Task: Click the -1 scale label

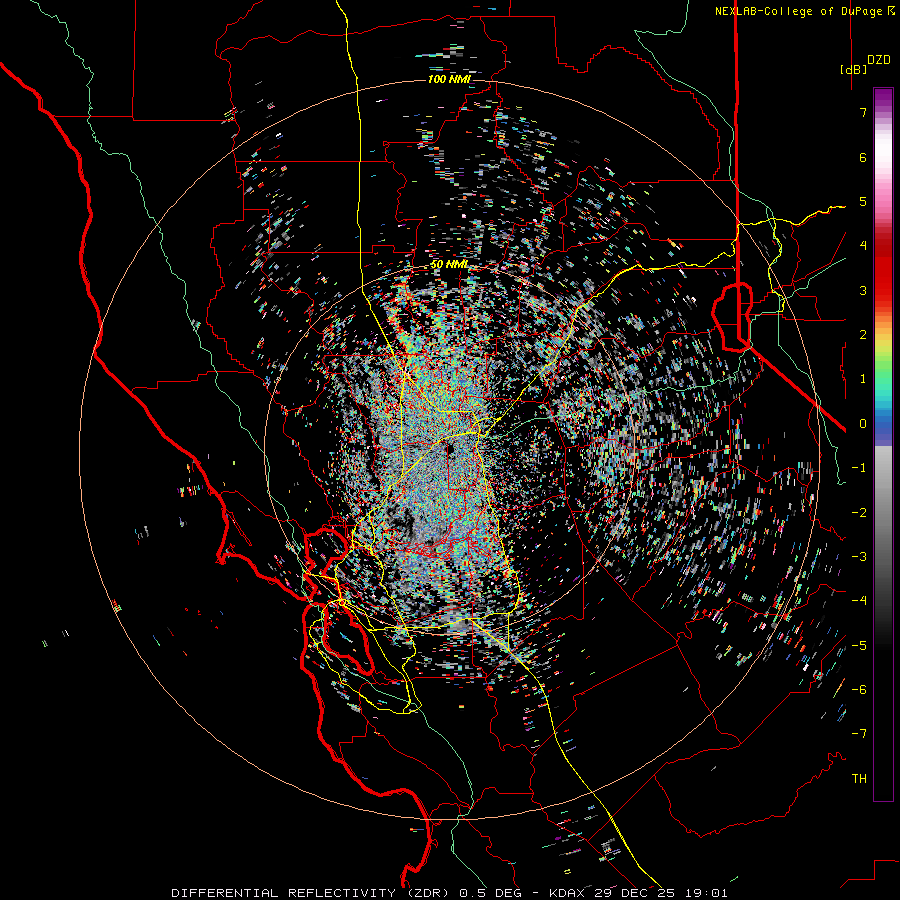Action: pos(859,468)
